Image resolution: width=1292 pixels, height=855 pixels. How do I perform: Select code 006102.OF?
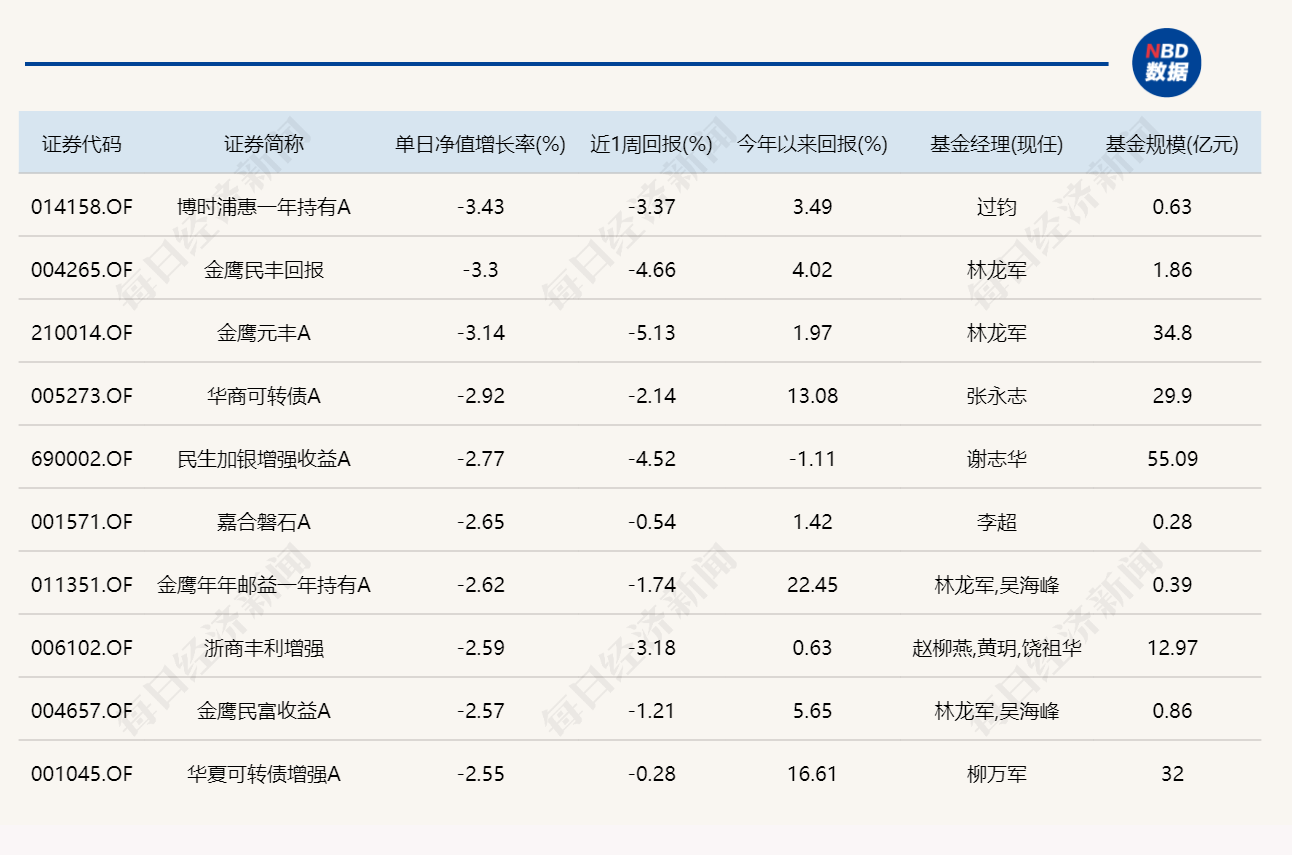tap(82, 648)
